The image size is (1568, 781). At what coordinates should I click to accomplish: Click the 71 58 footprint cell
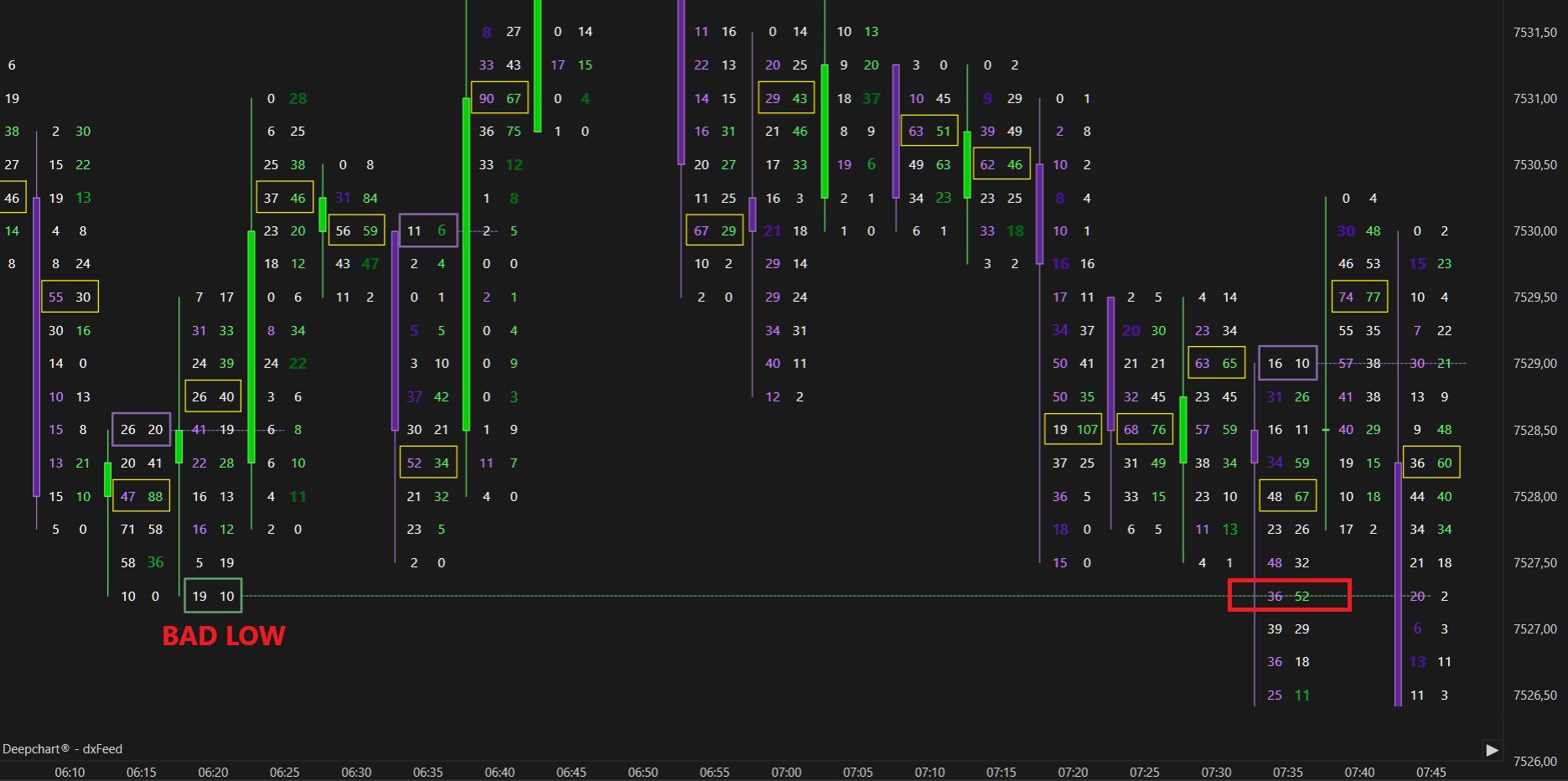click(141, 529)
